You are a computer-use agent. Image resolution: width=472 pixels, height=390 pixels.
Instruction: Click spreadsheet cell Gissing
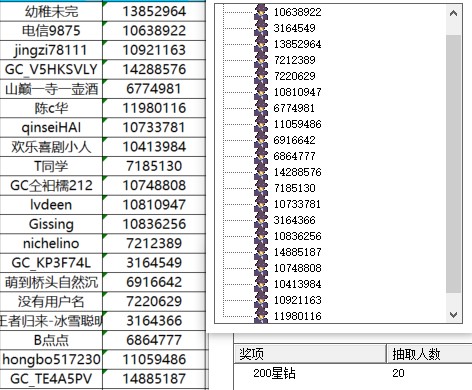51,224
